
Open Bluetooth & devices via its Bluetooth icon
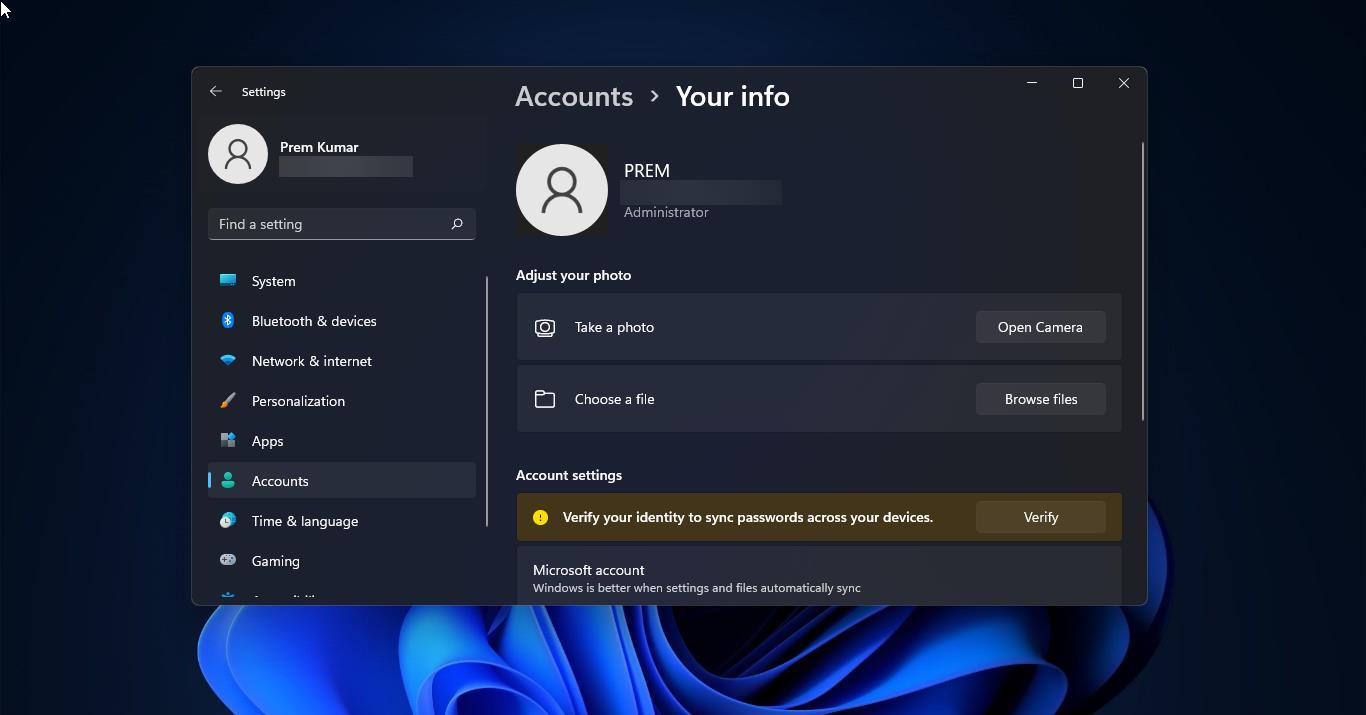tap(228, 321)
